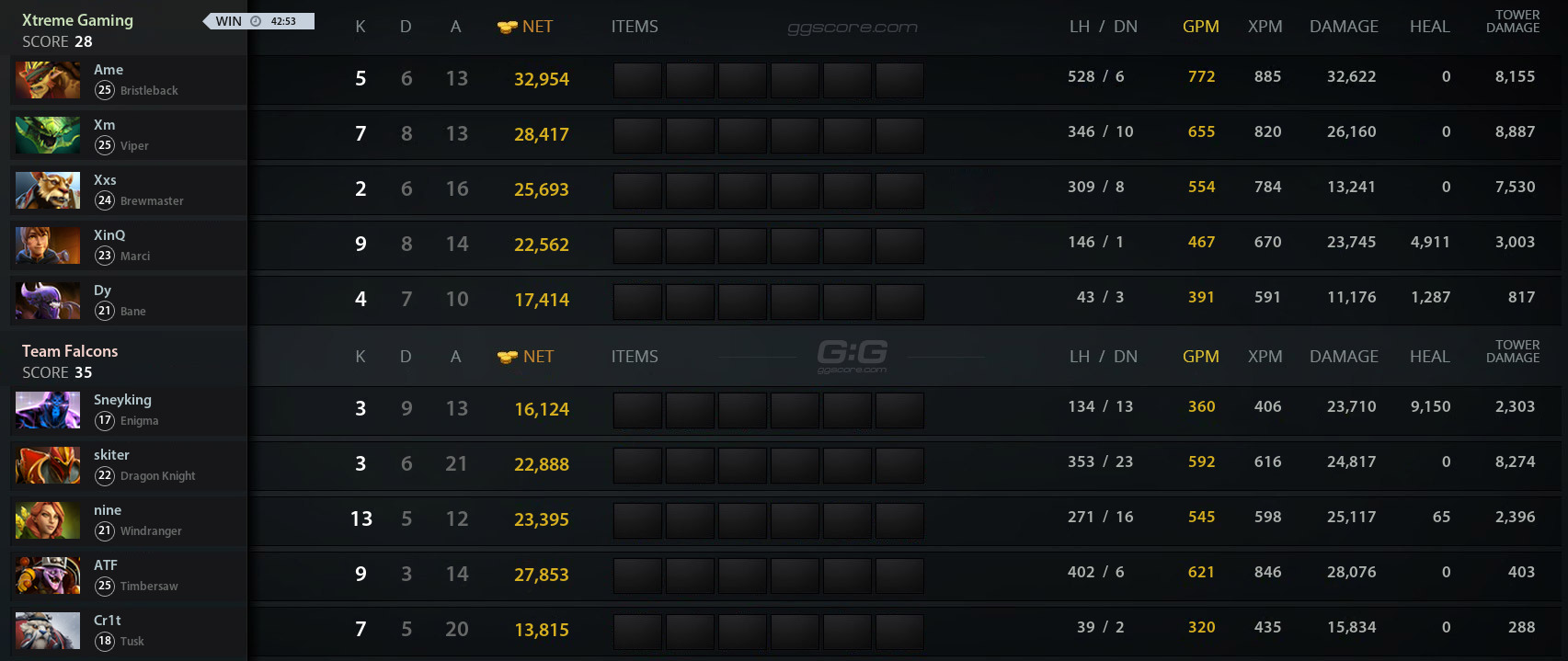This screenshot has width=1568, height=661.
Task: Open Xxs's Brewmaster hero portrait
Action: [x=47, y=190]
